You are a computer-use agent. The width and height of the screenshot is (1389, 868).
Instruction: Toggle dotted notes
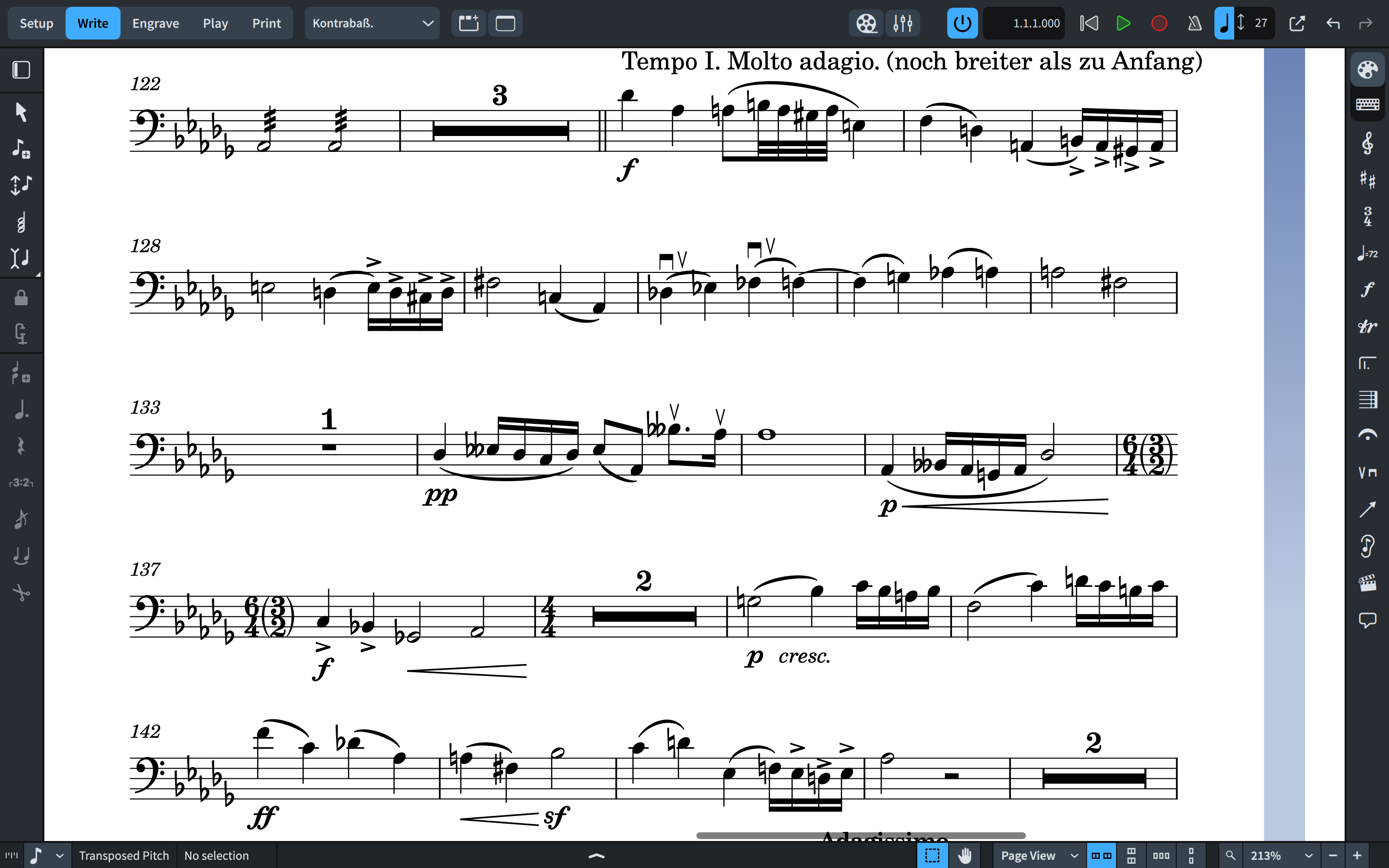click(21, 409)
